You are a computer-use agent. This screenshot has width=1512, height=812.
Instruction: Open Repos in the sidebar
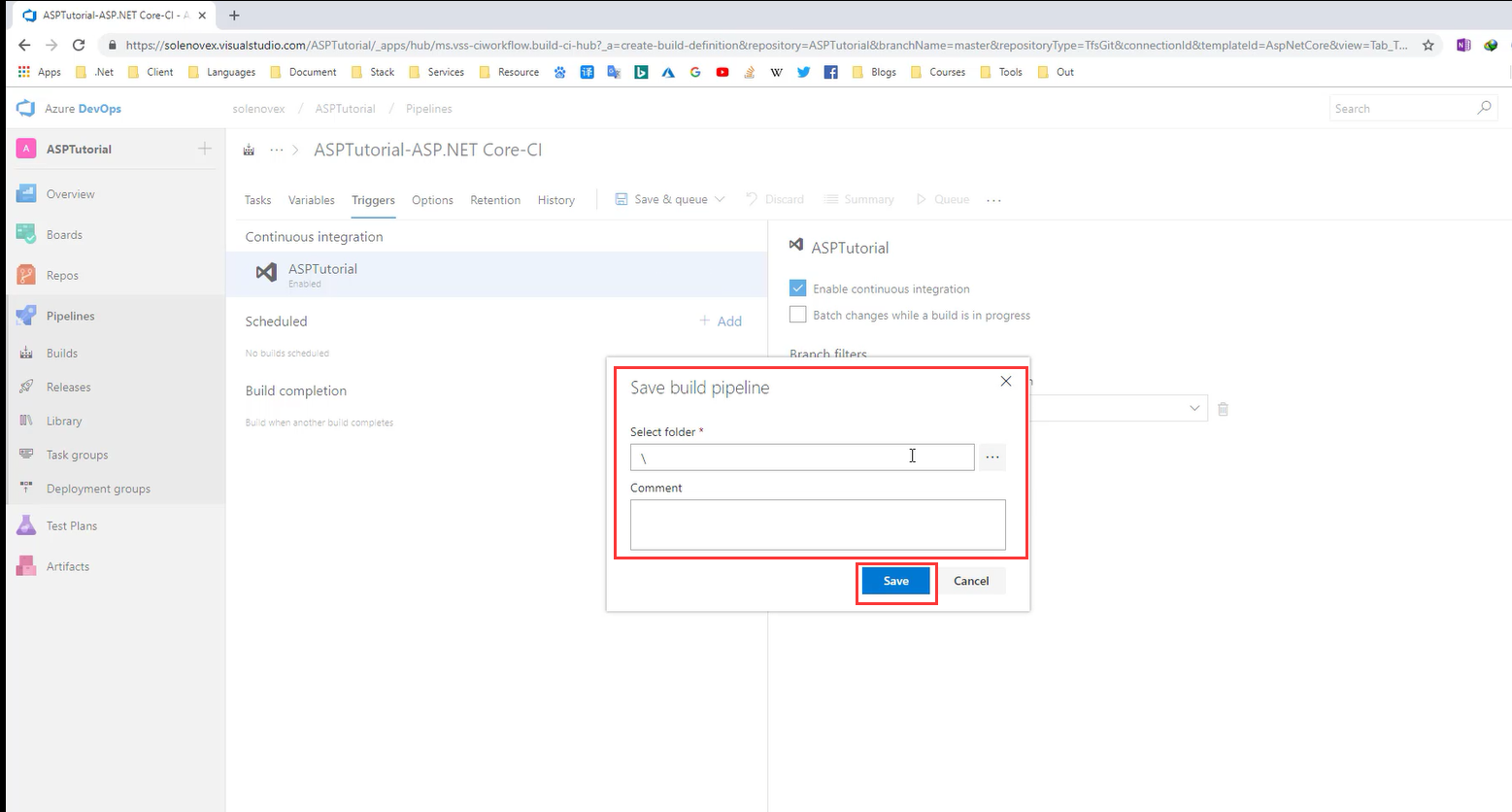(x=62, y=276)
